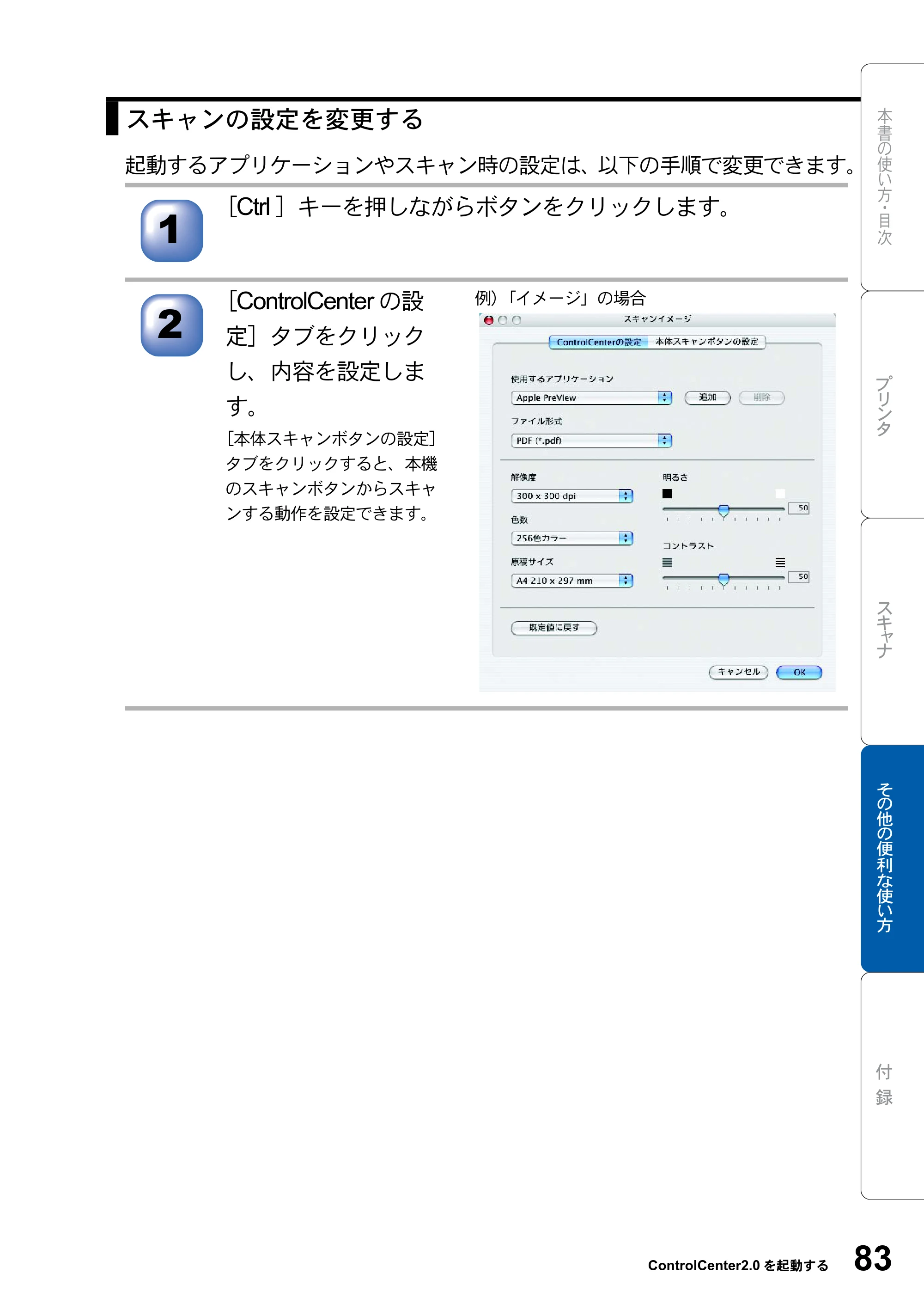
Task: Open the 256色カラー color dropdown
Action: pos(571,538)
